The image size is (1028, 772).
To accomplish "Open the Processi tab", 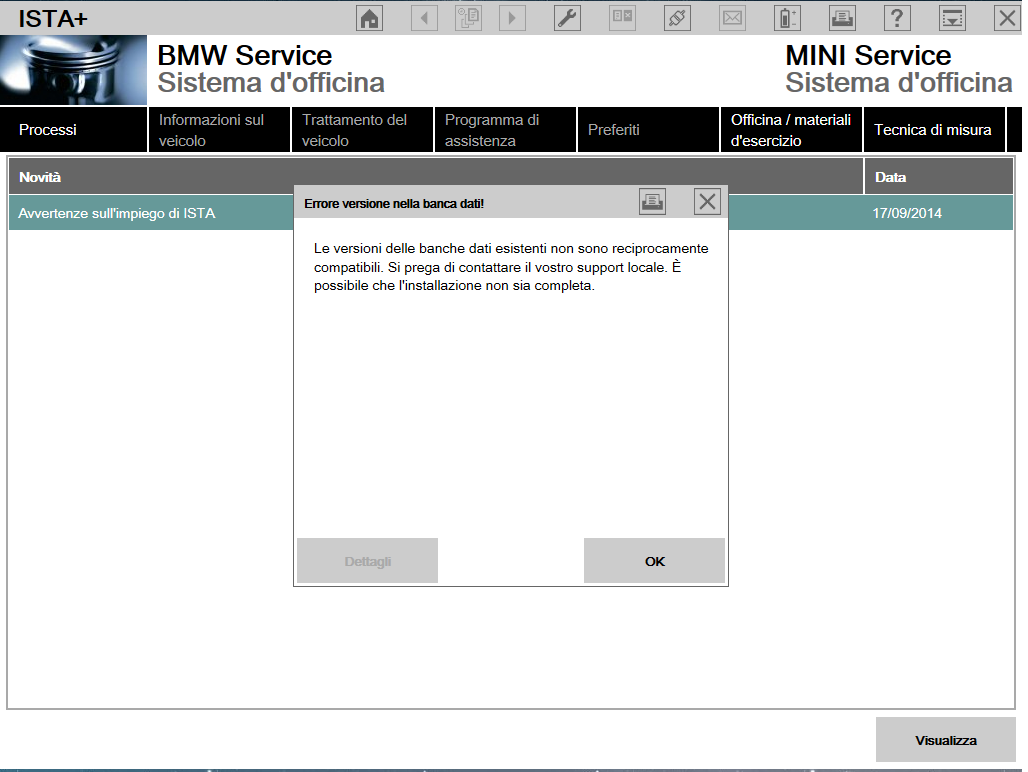I will click(x=73, y=130).
